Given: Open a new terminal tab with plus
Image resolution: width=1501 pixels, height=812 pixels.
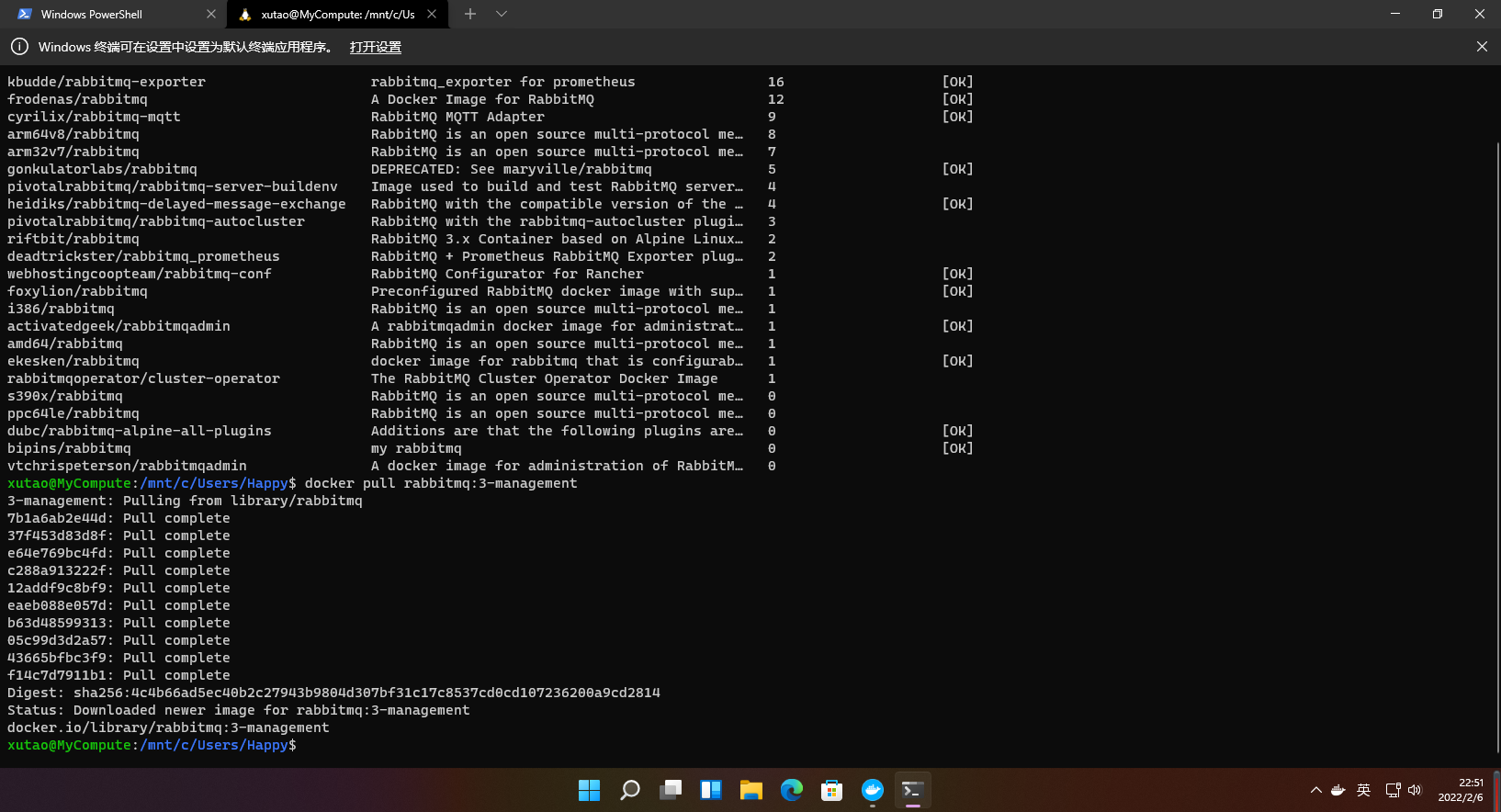Looking at the screenshot, I should (470, 15).
